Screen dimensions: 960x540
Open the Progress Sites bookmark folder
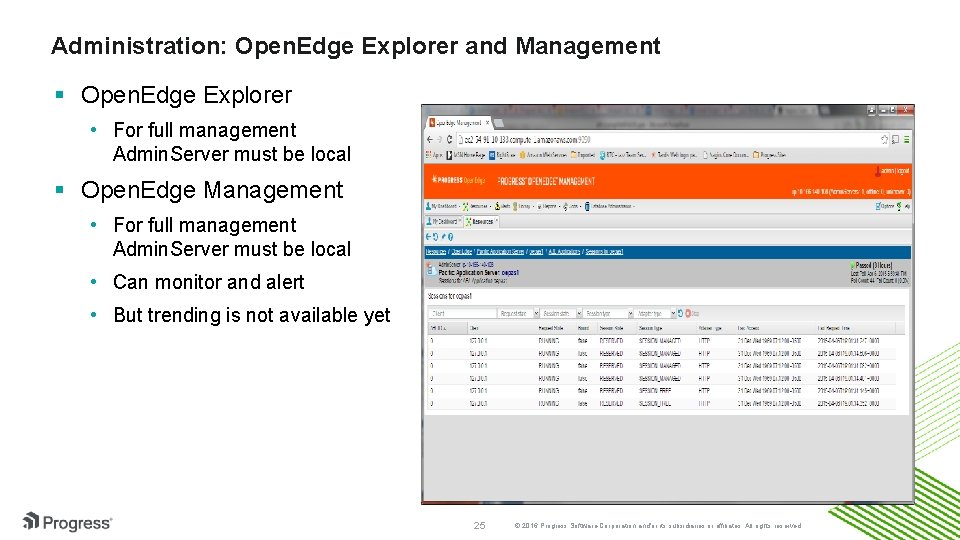point(770,155)
